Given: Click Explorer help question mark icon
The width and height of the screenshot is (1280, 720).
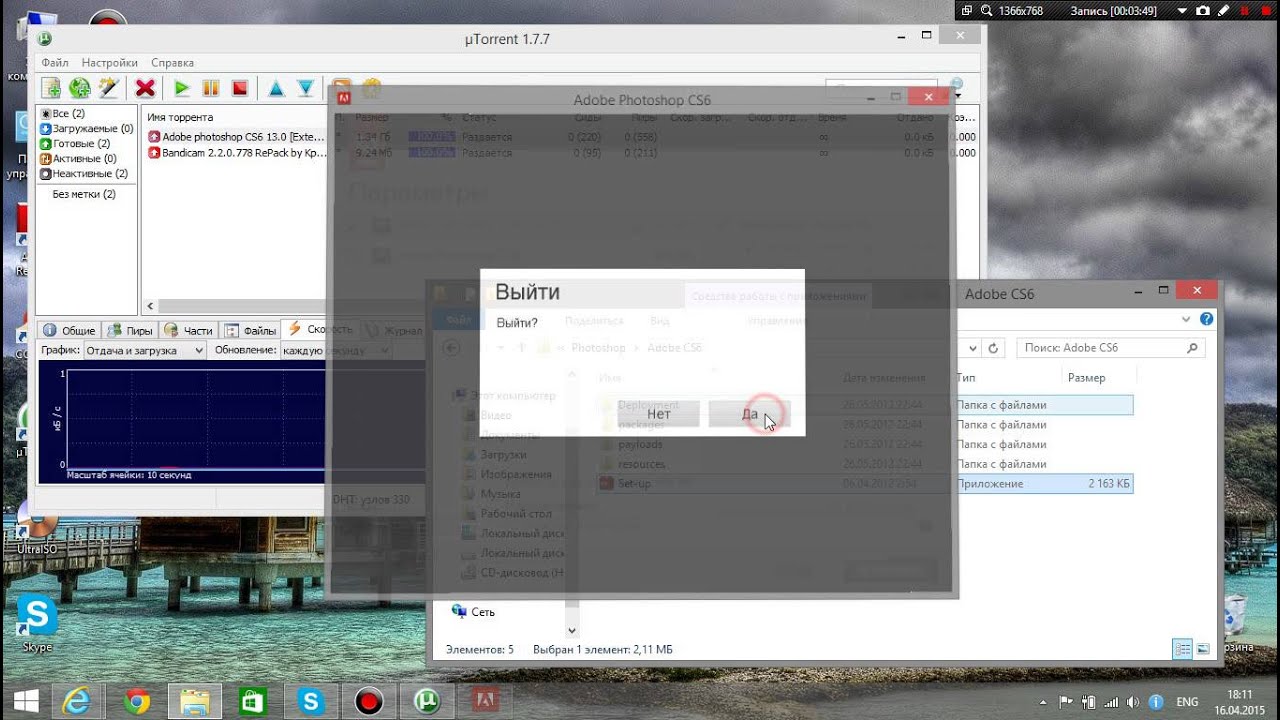Looking at the screenshot, I should pos(1206,320).
